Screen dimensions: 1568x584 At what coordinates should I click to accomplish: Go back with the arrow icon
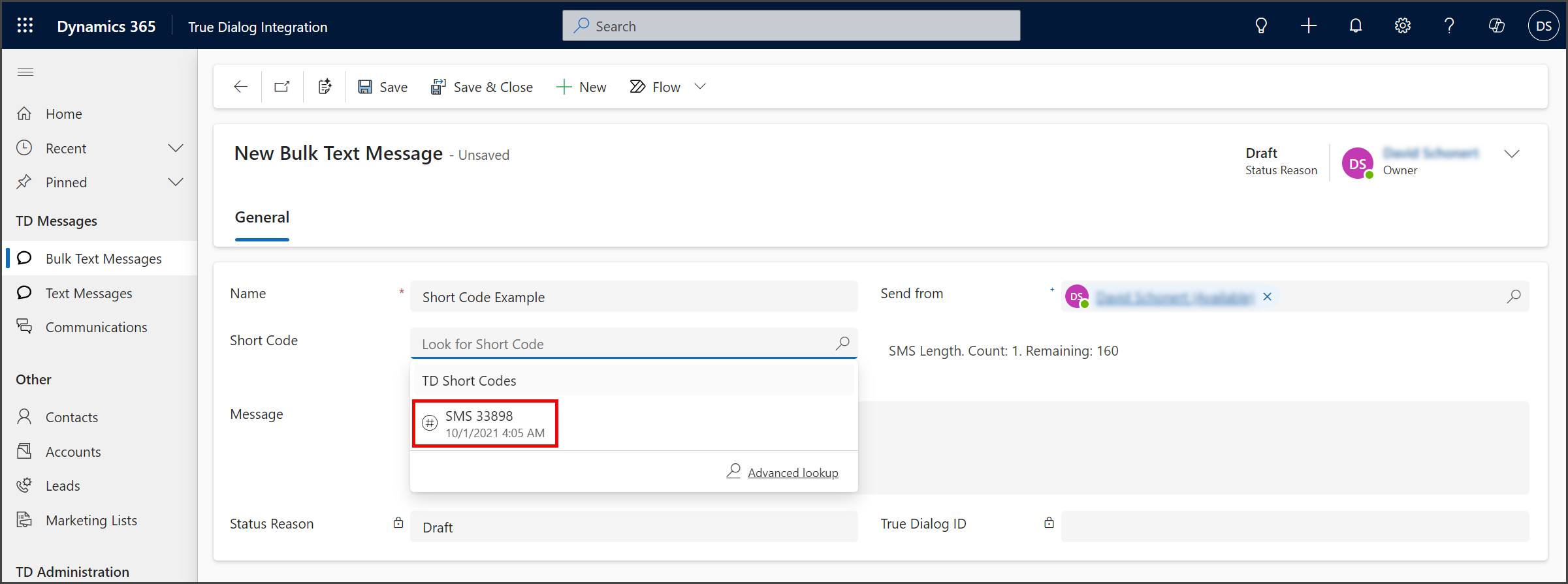pyautogui.click(x=240, y=87)
